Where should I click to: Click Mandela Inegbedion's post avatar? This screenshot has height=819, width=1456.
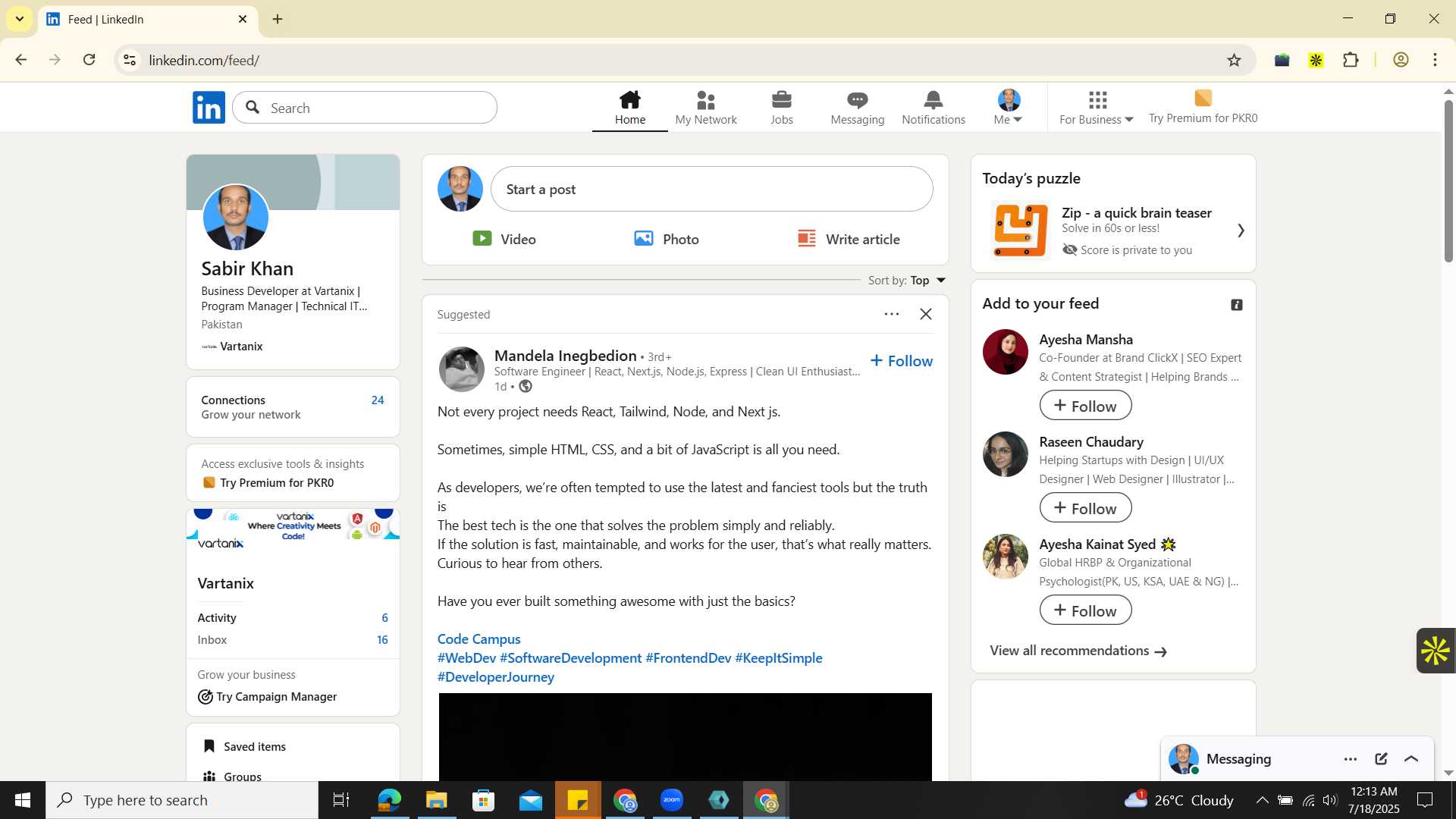461,369
